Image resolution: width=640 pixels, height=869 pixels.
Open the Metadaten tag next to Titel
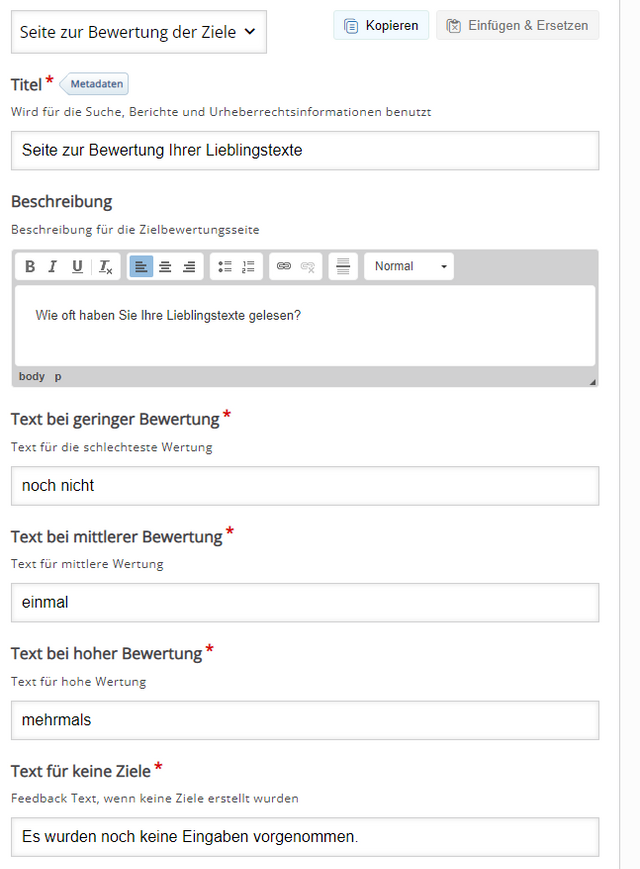(94, 84)
